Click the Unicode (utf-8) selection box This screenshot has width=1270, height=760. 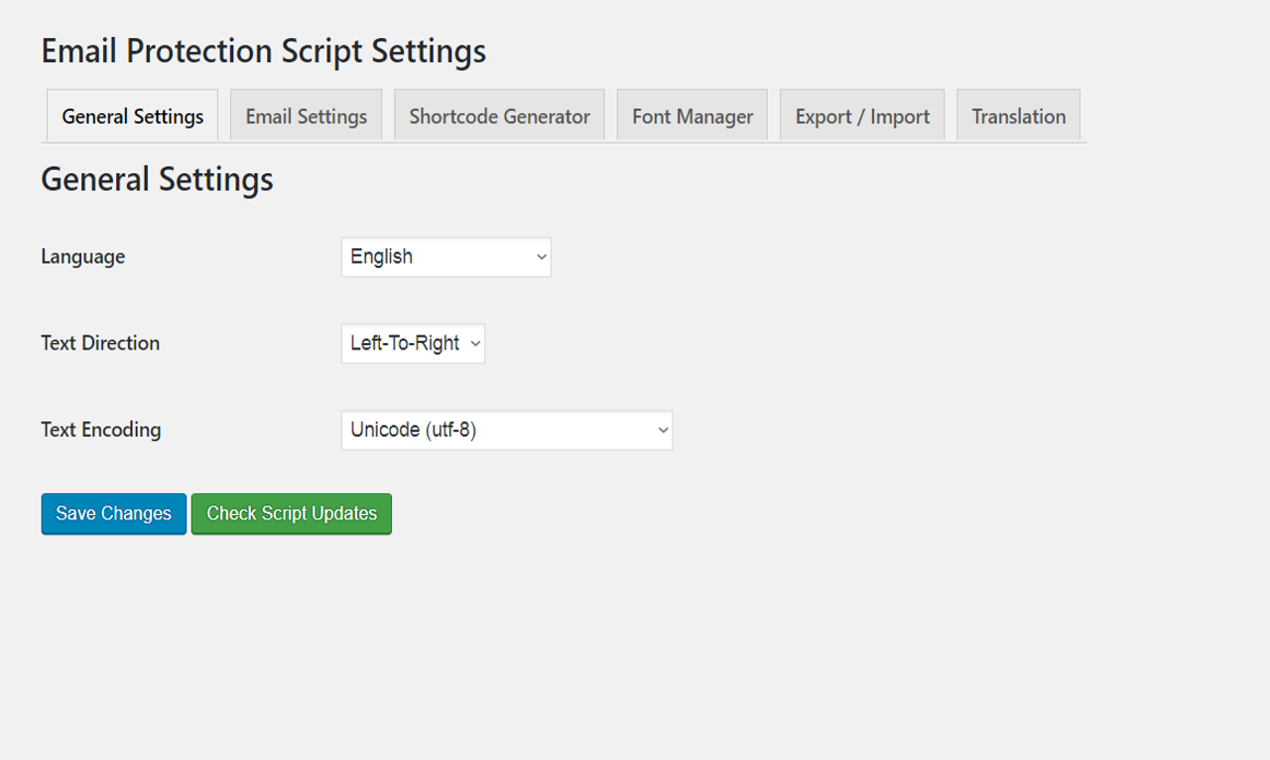[506, 430]
